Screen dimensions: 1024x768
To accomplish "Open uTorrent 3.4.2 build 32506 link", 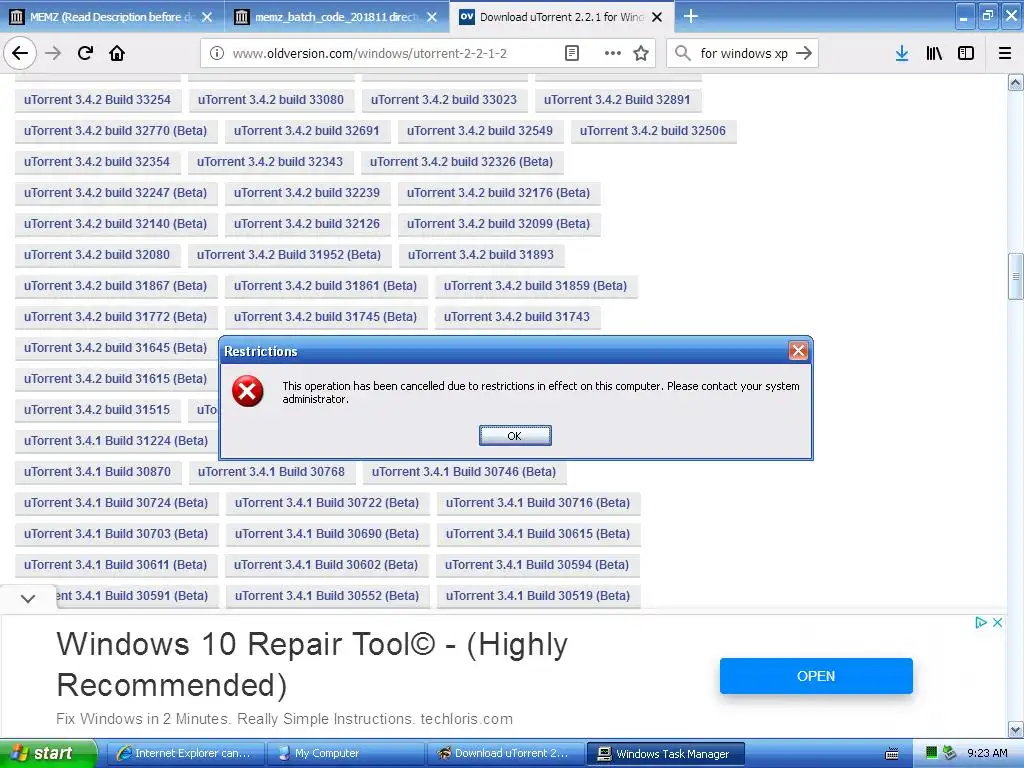I will tap(652, 131).
